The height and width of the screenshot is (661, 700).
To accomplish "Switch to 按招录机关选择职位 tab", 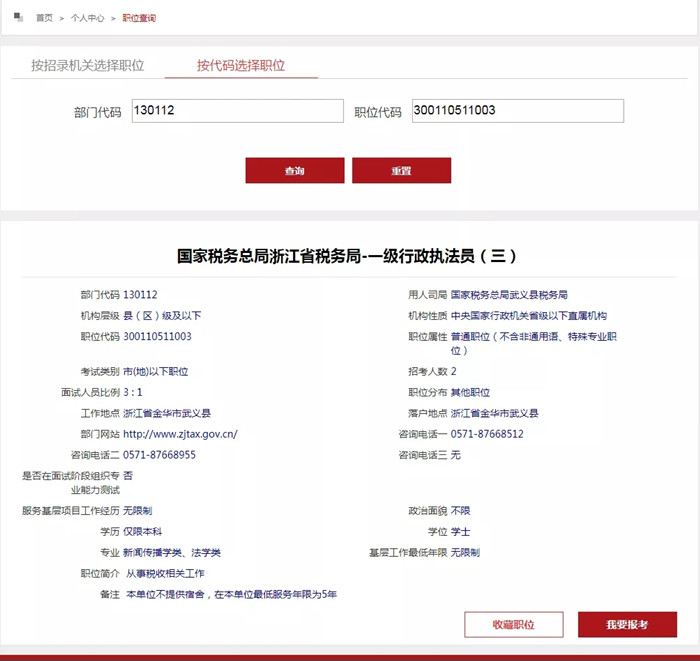I will click(x=88, y=65).
